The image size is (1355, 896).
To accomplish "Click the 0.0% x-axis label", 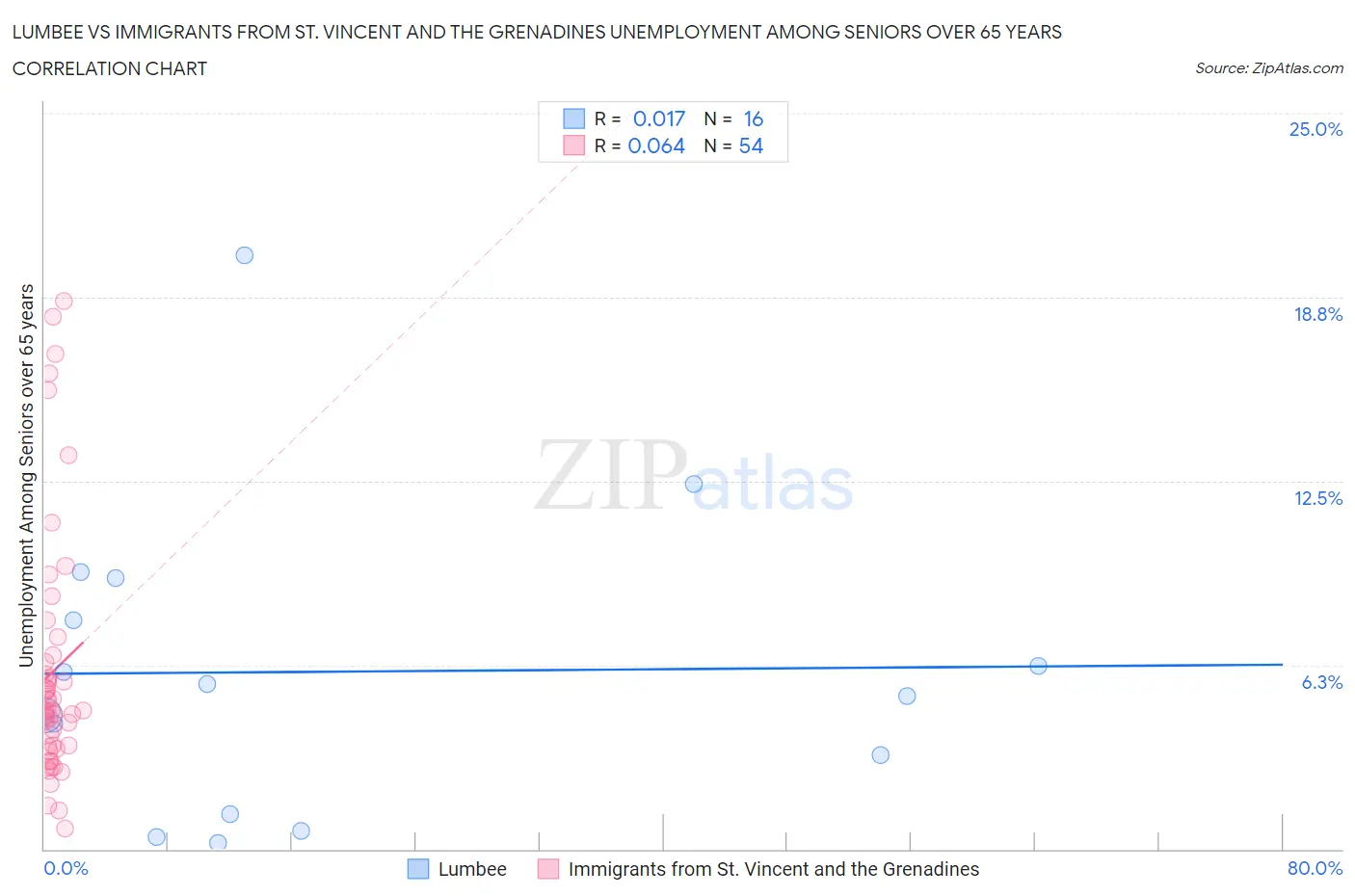I will [x=66, y=868].
